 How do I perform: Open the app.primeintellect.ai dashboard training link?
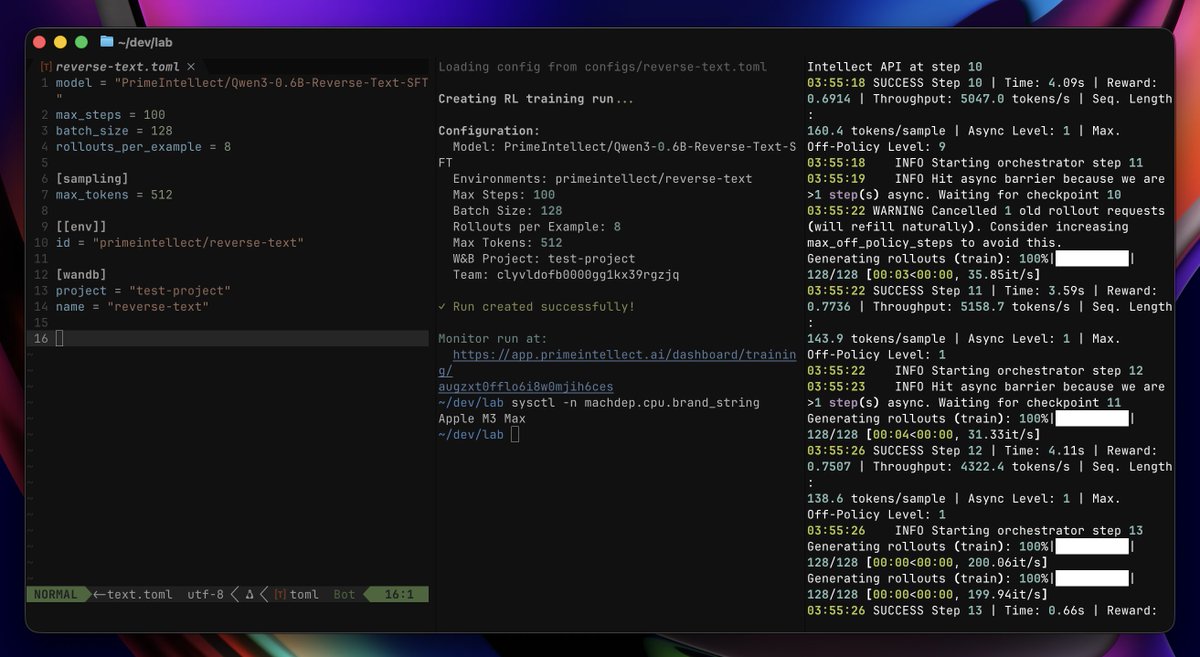click(624, 354)
